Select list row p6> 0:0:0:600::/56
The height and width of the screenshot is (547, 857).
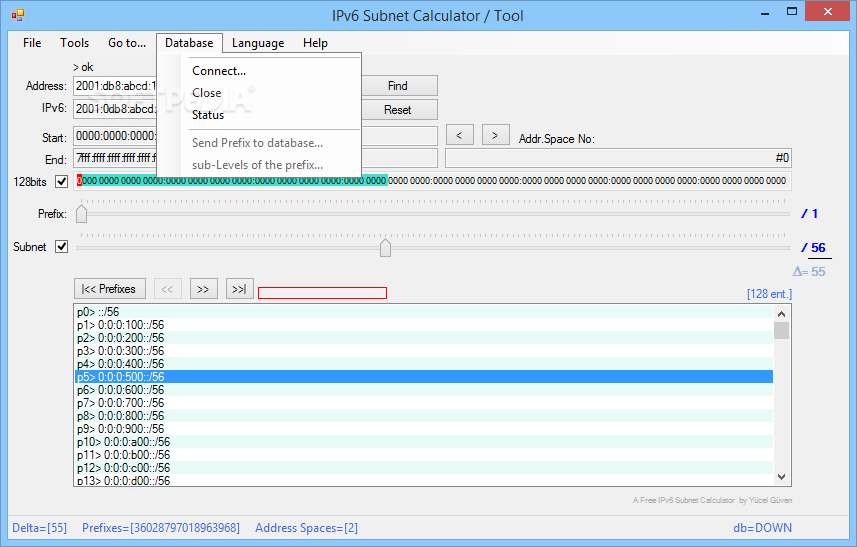tap(424, 390)
